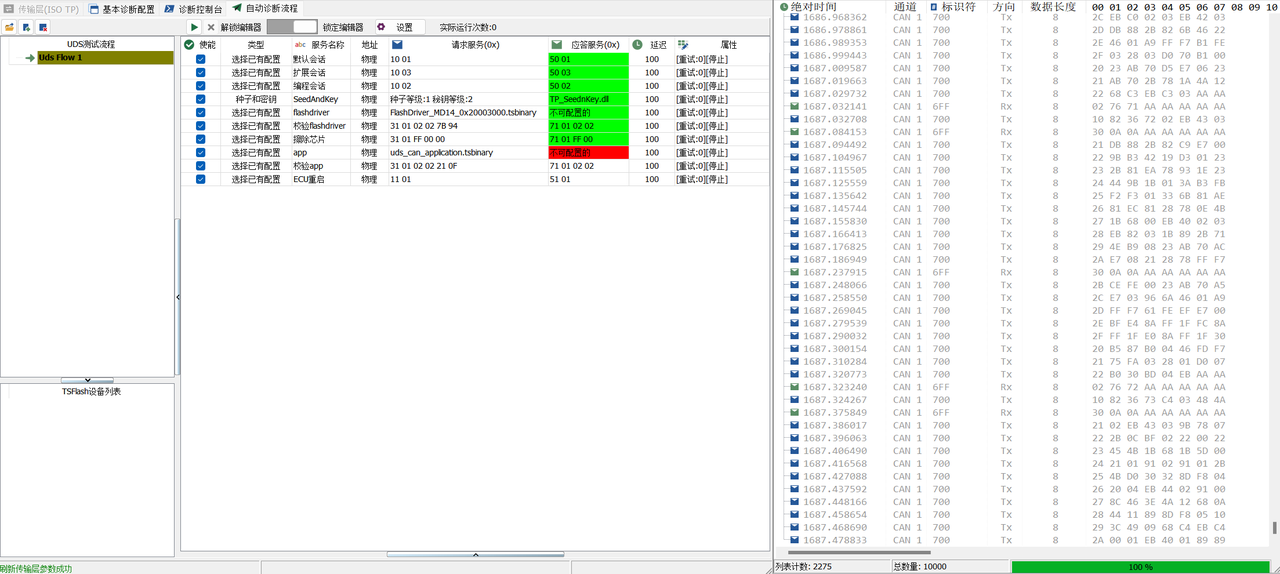Uncheck the enable box for flashdriver row

point(200,112)
